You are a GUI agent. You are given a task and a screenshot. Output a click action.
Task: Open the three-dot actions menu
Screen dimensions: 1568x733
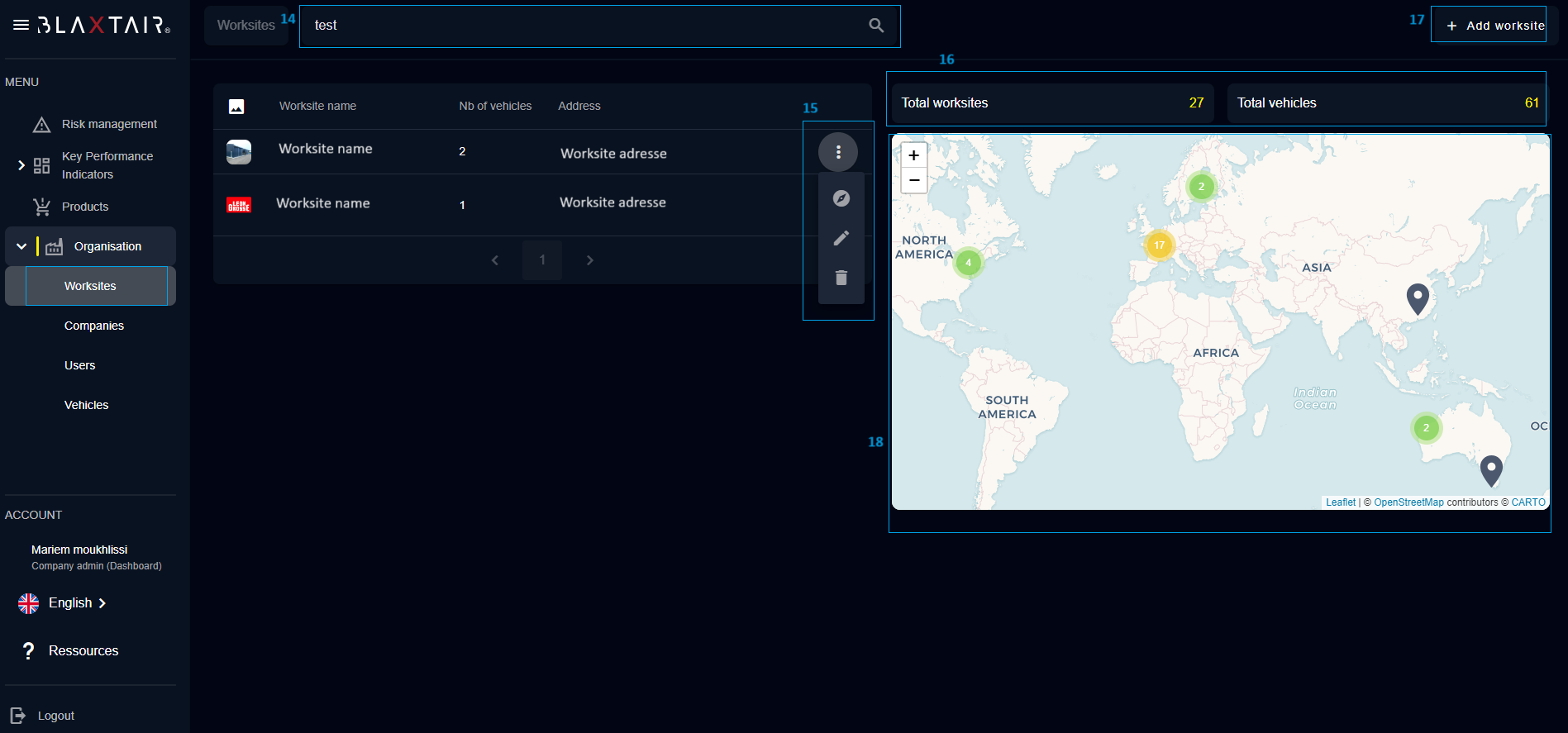pyautogui.click(x=838, y=152)
